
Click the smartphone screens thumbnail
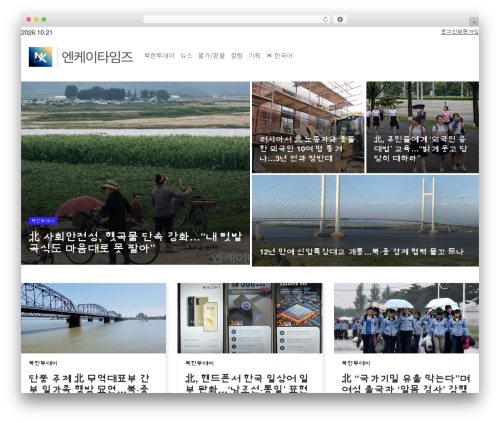(x=250, y=318)
